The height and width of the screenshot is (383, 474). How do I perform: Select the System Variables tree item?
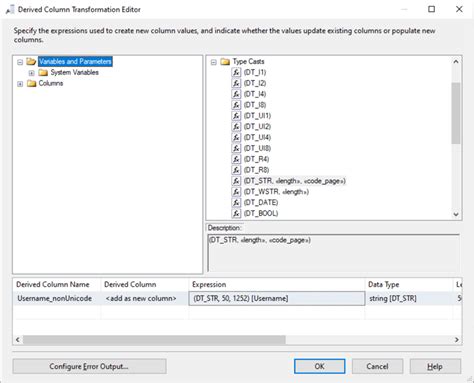(x=74, y=72)
